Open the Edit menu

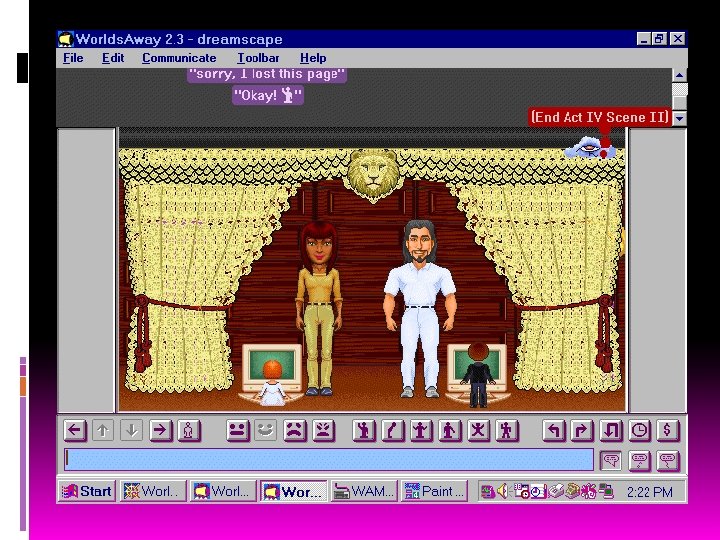113,58
